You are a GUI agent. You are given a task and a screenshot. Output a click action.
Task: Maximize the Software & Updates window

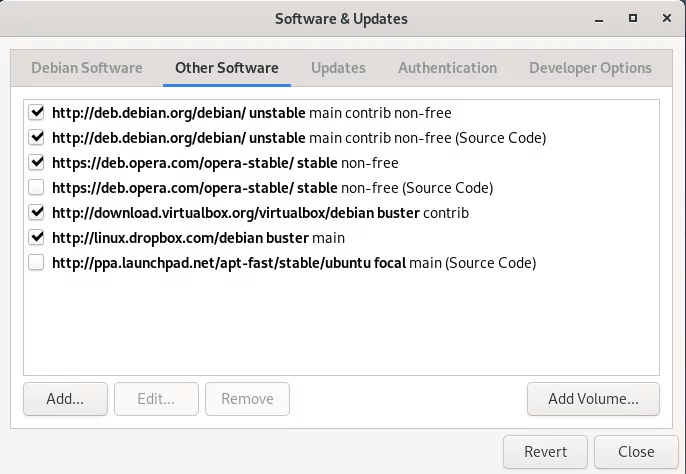click(633, 18)
